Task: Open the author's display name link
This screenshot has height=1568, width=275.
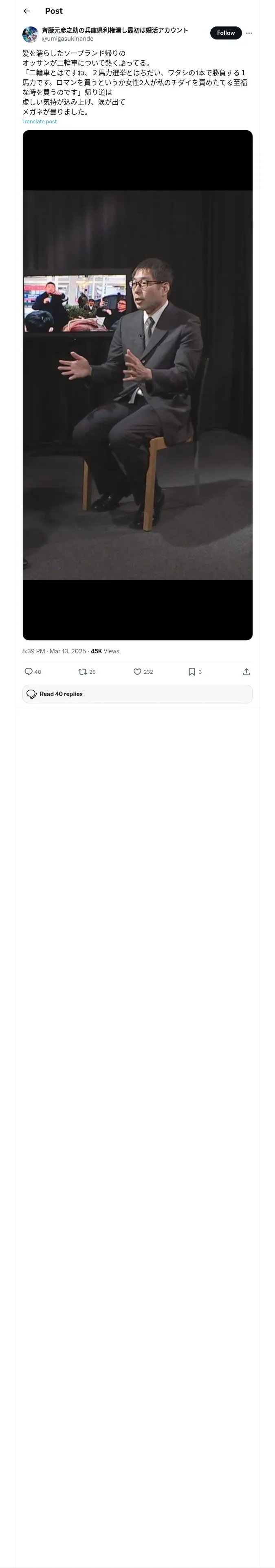Action: pos(114,30)
